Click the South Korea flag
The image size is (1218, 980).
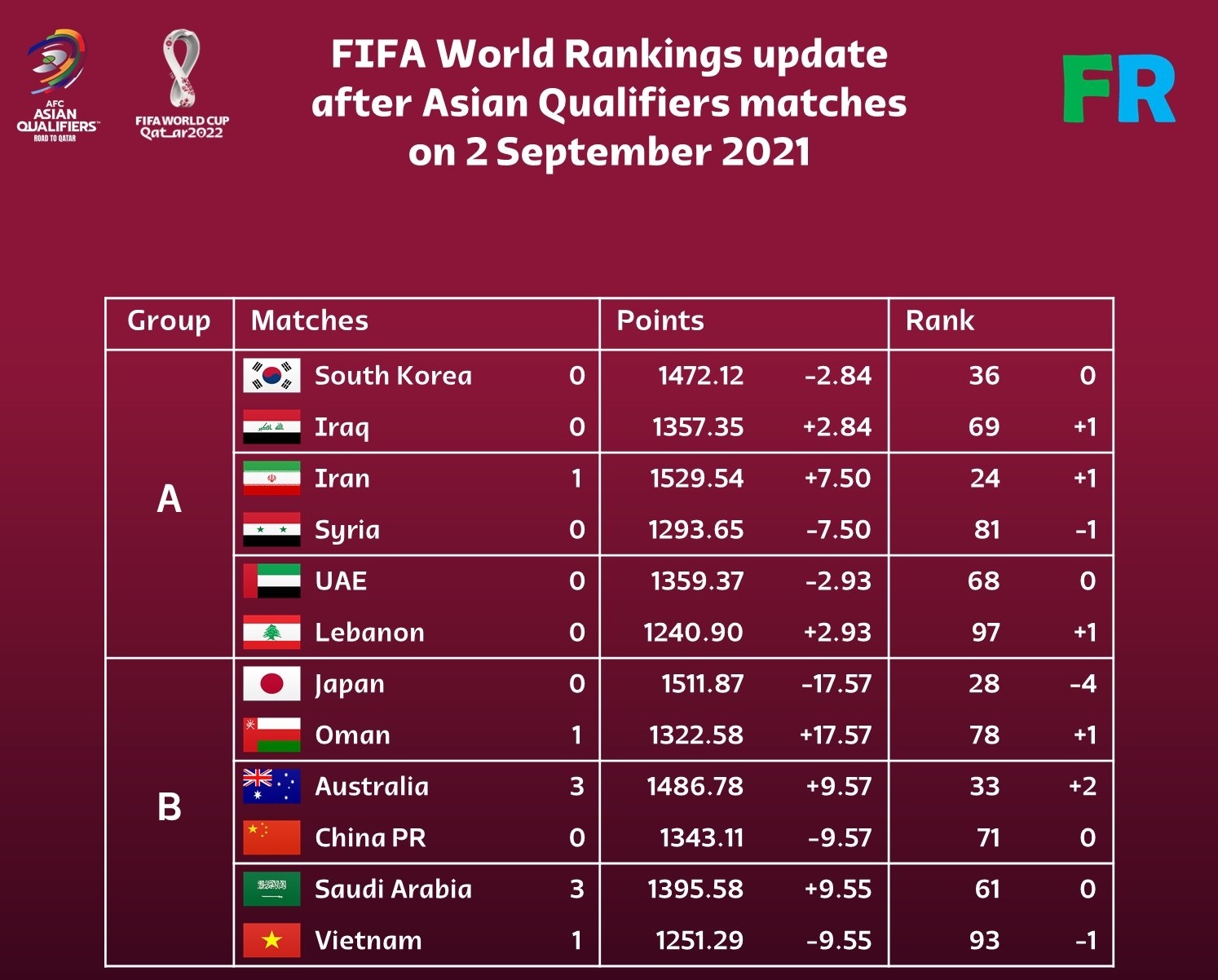coord(271,376)
